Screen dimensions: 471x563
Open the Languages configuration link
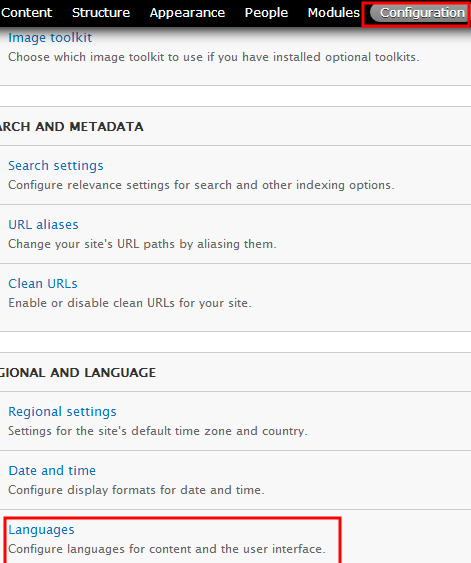[41, 530]
